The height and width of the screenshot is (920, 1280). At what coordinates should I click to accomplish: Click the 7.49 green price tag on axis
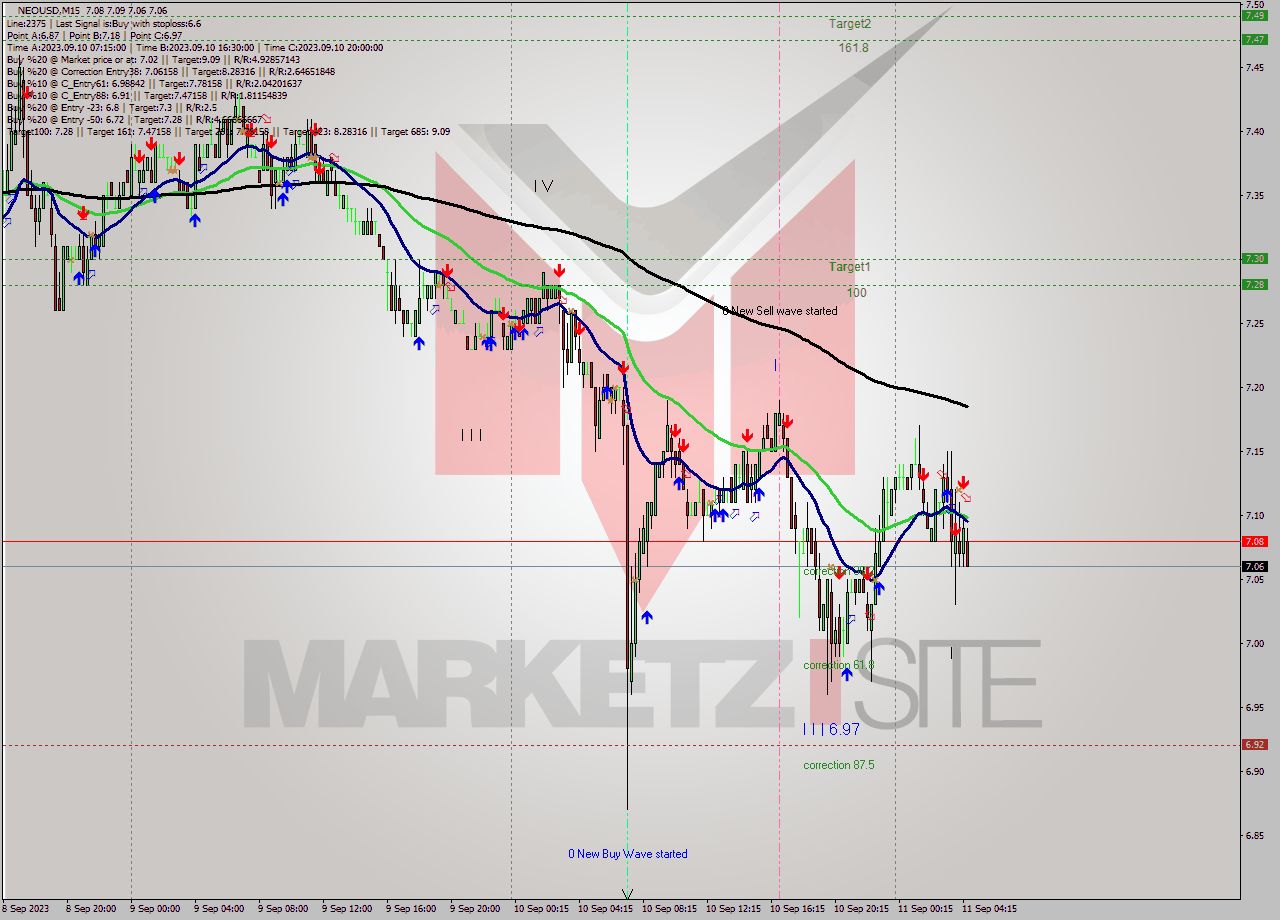click(1254, 15)
